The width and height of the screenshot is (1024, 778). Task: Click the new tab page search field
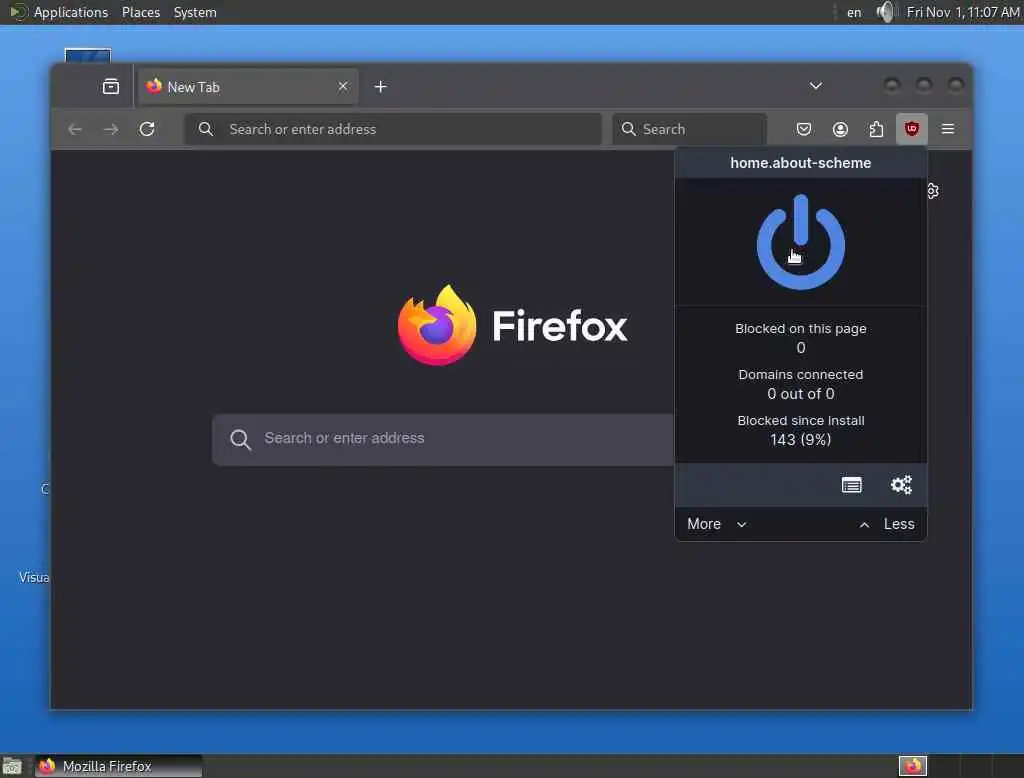tap(443, 439)
